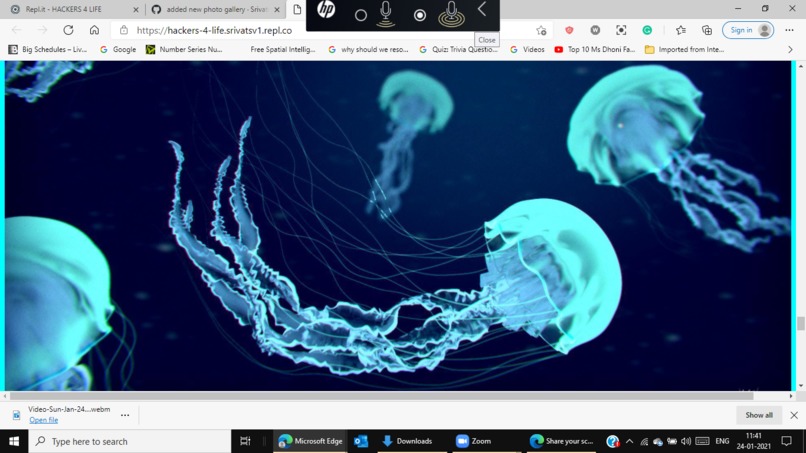
Task: Open the volume control tray icon
Action: click(x=686, y=441)
